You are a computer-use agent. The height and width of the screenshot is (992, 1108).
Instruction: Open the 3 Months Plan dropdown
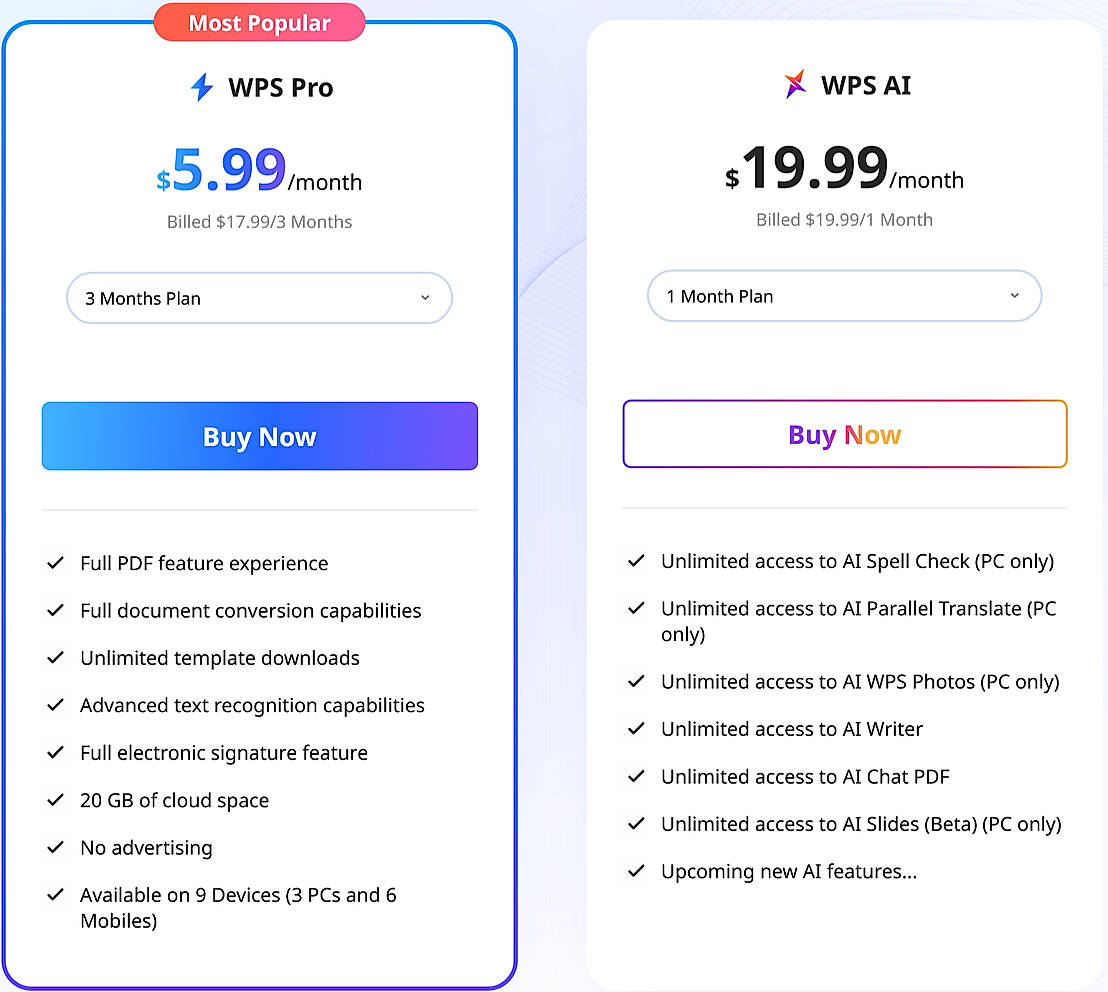(259, 298)
